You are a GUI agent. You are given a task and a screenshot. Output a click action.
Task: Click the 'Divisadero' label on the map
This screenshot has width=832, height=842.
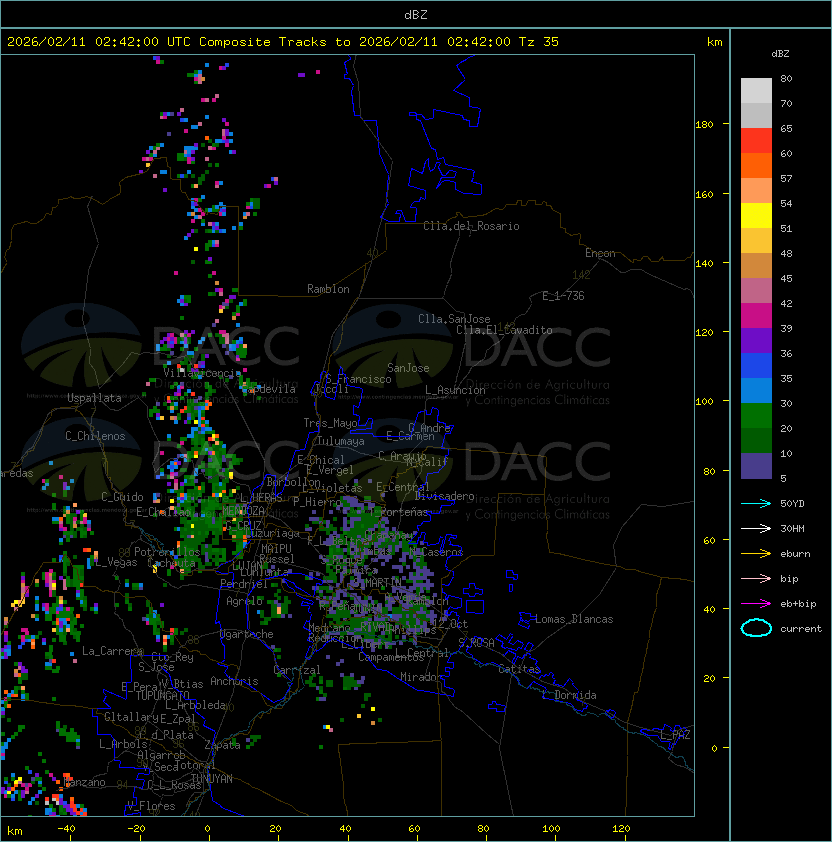point(444,496)
